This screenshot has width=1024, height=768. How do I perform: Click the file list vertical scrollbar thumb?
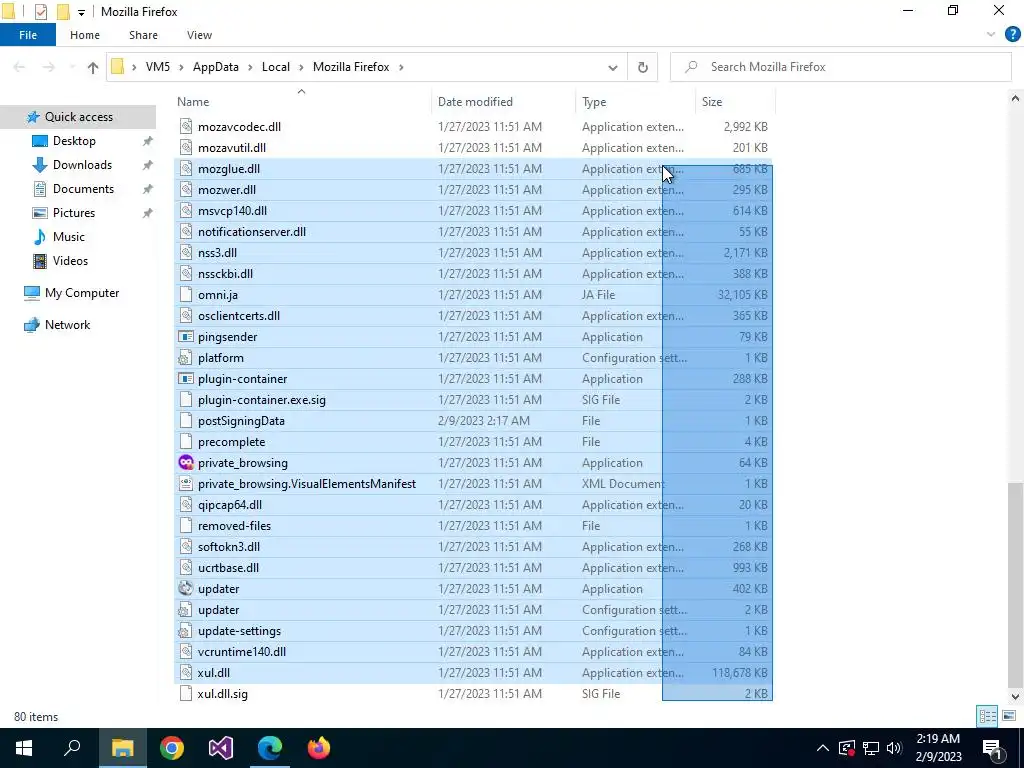[1015, 583]
